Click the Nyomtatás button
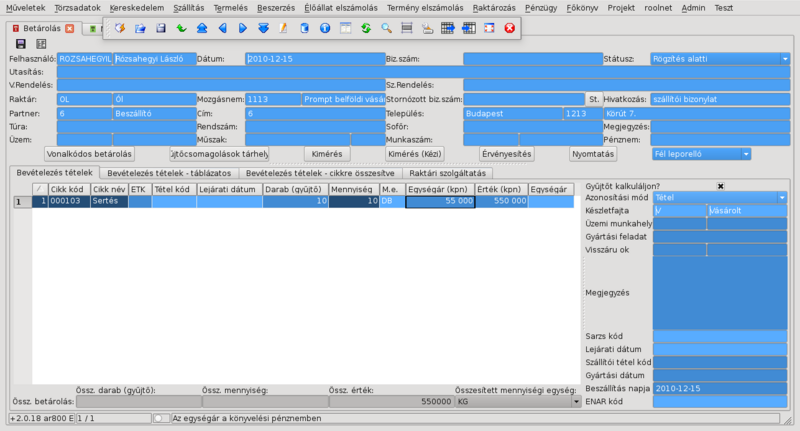800x431 pixels. (592, 154)
